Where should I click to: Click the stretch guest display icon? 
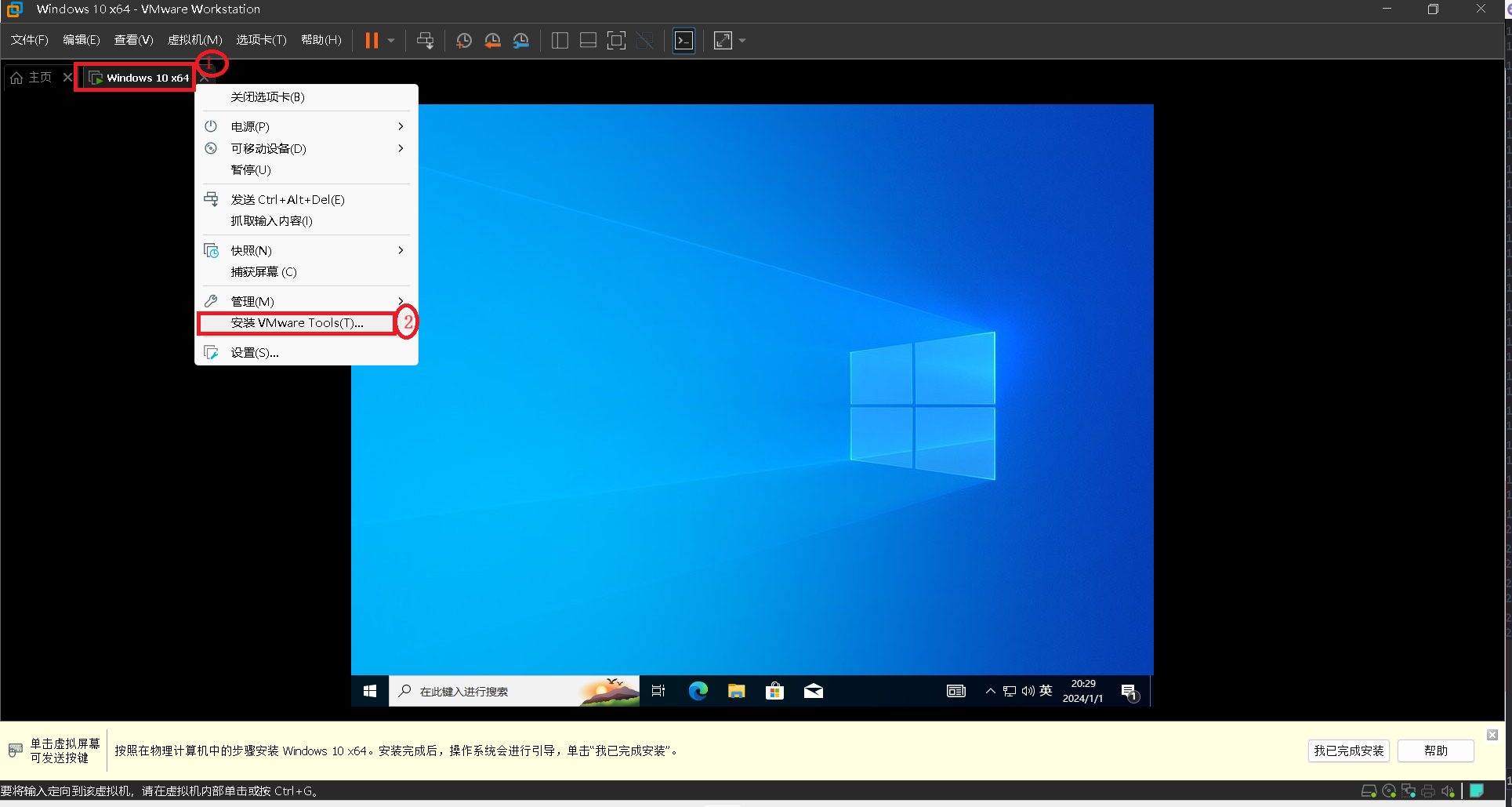(723, 41)
